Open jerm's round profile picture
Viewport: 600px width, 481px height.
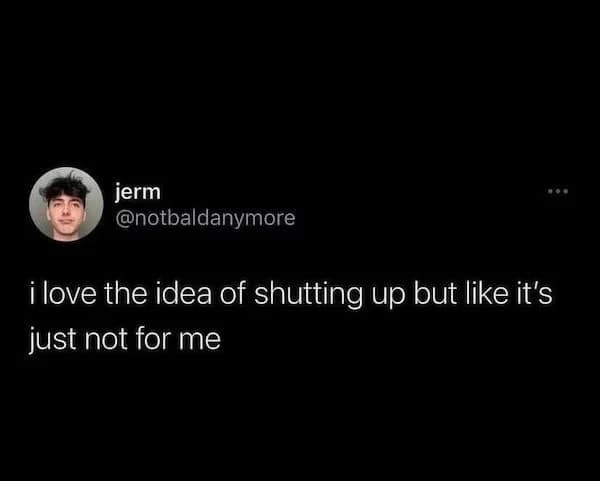pos(66,204)
